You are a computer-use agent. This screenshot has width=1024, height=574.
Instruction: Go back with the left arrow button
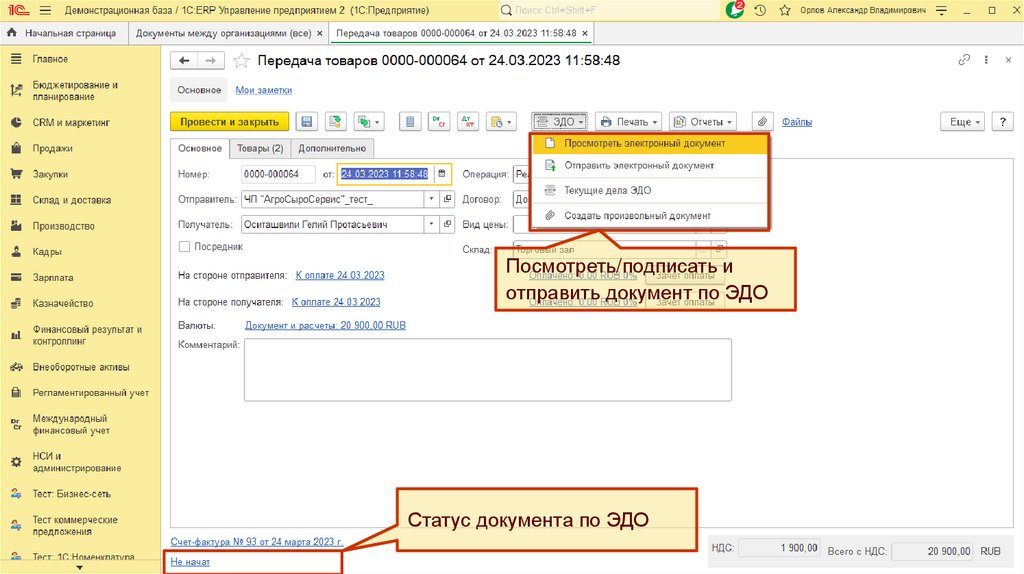point(184,61)
